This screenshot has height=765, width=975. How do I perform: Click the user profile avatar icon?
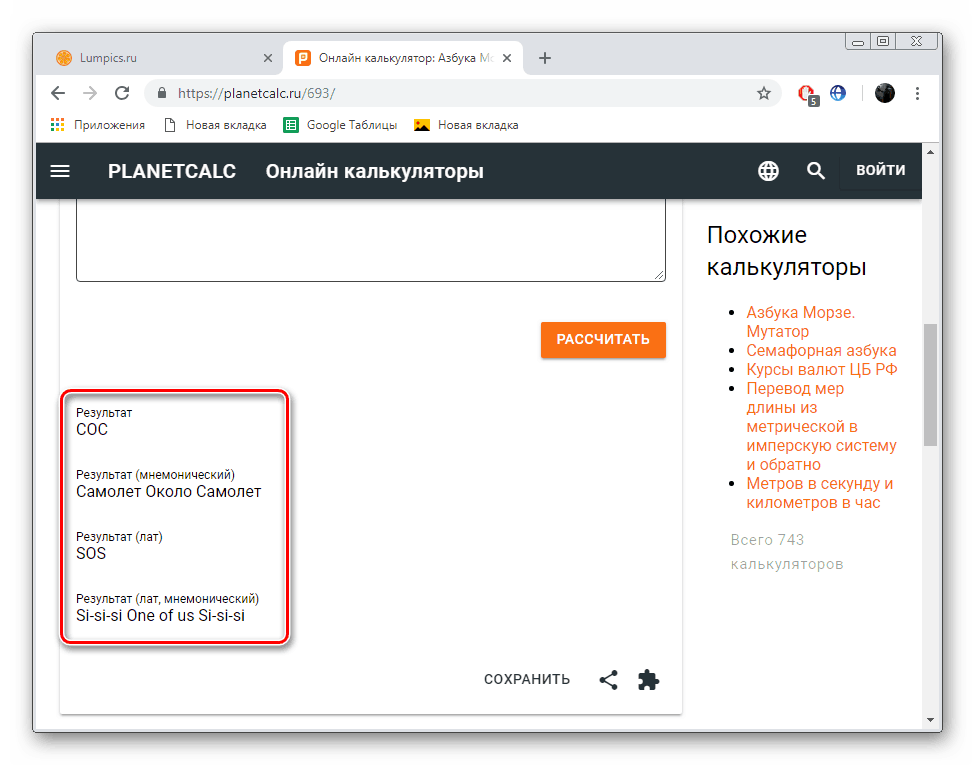[885, 93]
